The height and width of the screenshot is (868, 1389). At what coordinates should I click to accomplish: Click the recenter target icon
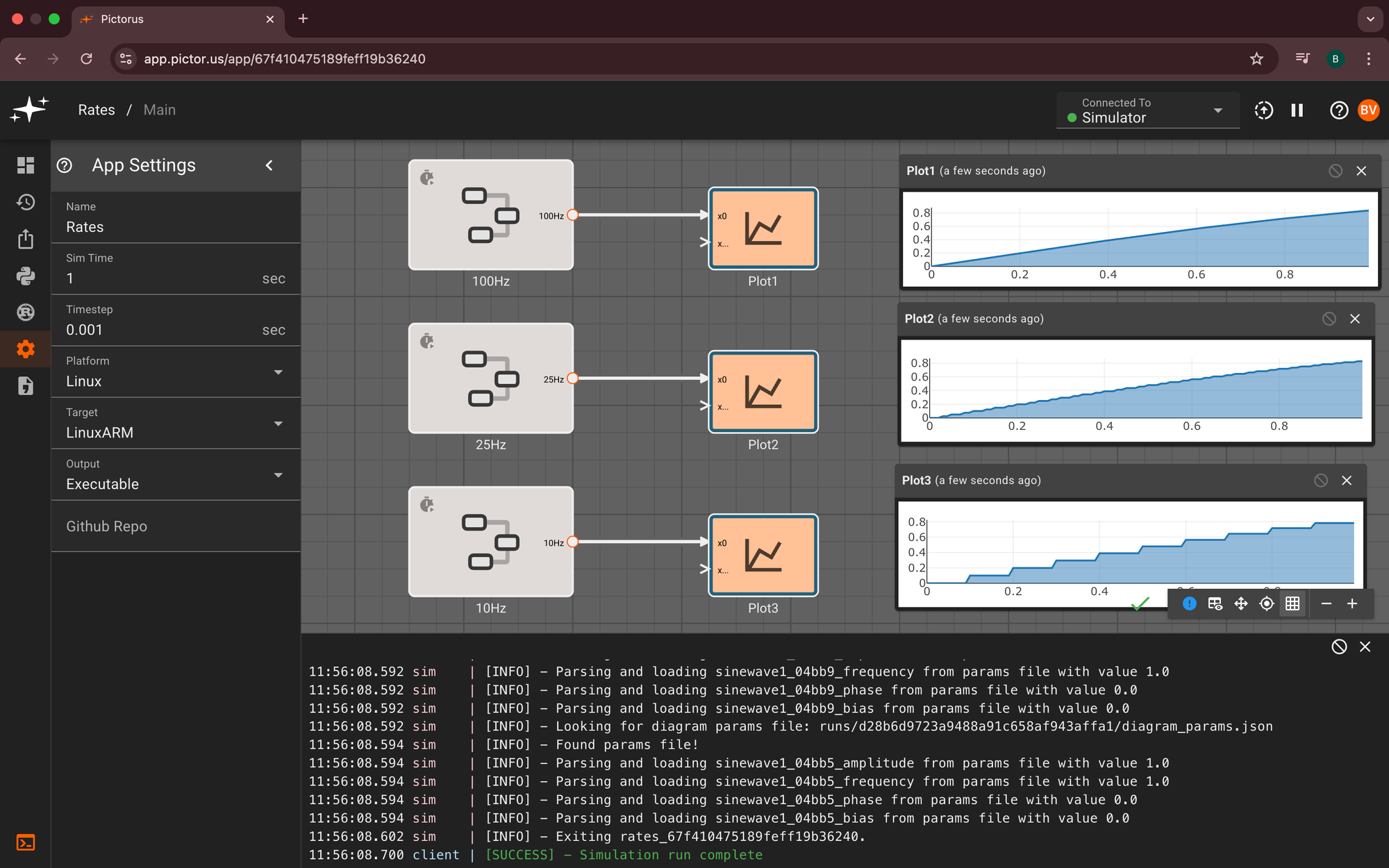click(1267, 604)
